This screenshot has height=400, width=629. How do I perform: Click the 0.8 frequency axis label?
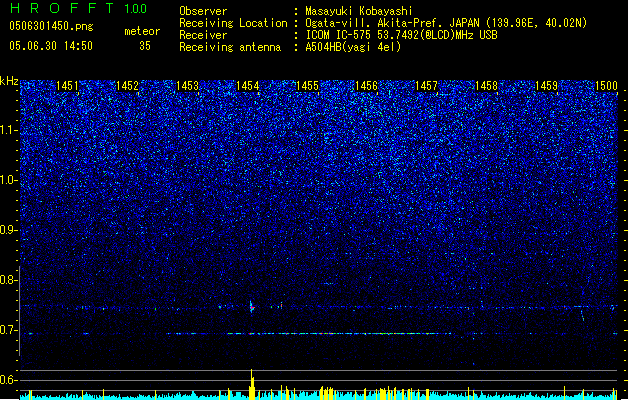(9, 280)
